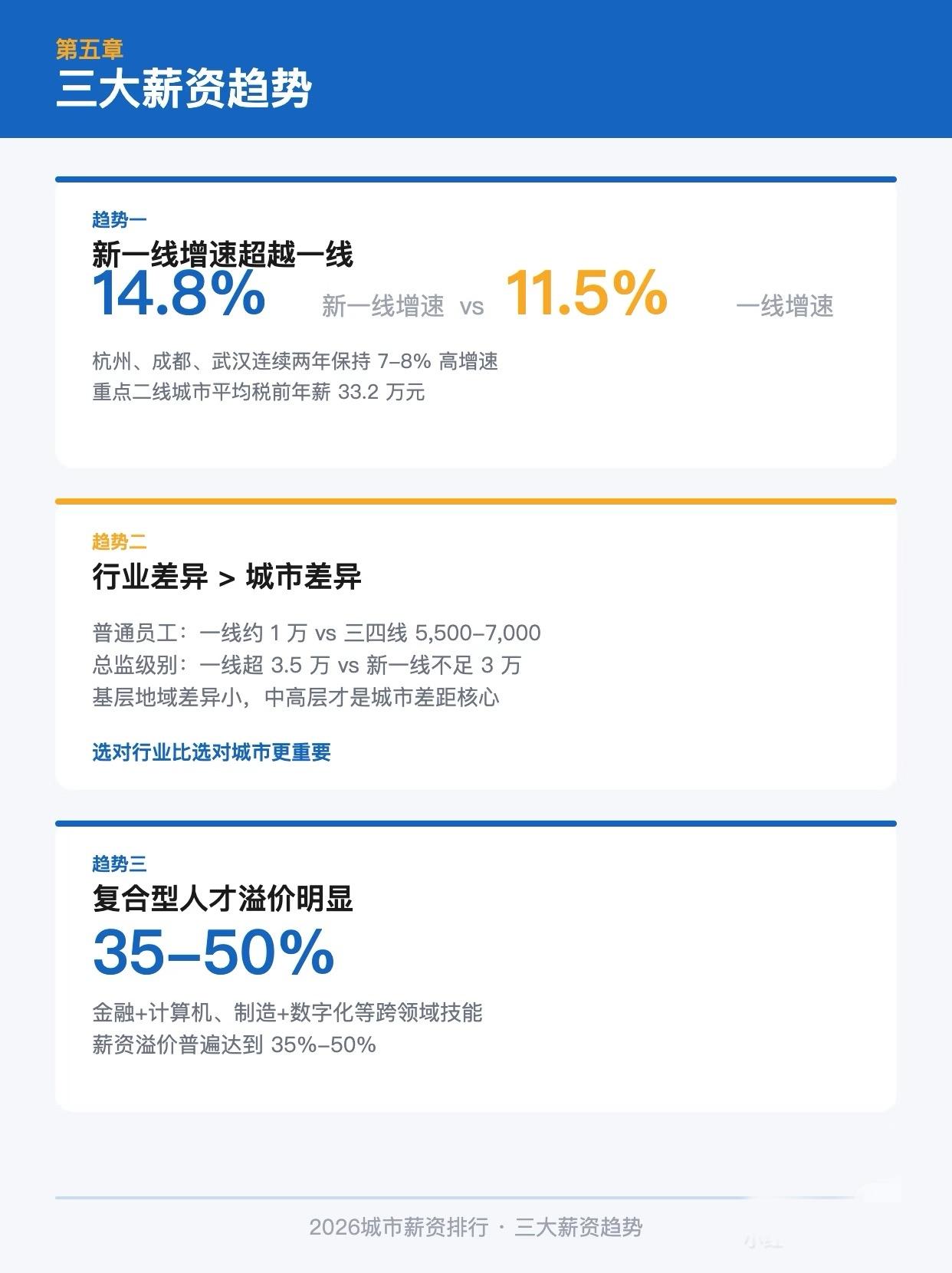The height and width of the screenshot is (1273, 952).
Task: Click the 新一线增速 caption text
Action: [382, 306]
